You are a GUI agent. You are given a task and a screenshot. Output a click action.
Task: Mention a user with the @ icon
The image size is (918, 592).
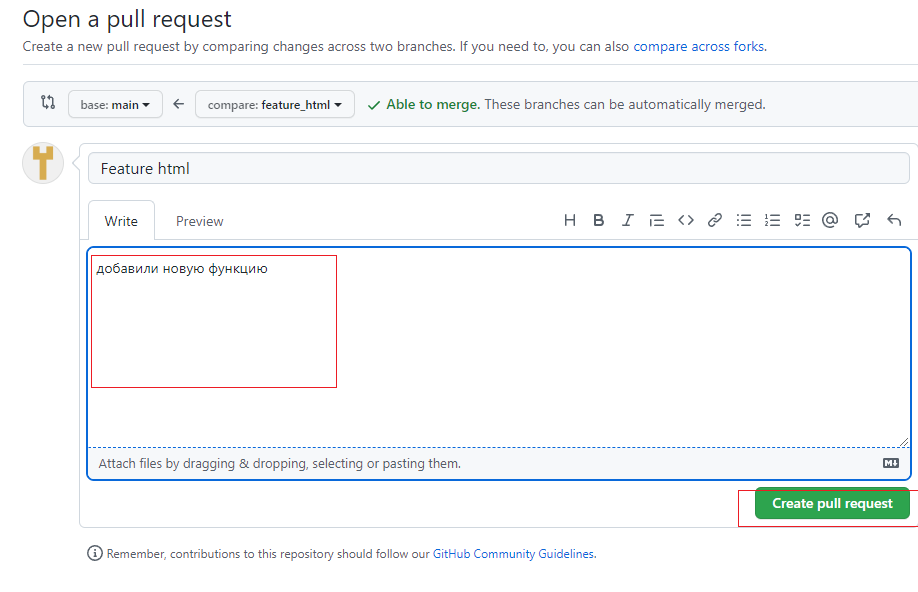pyautogui.click(x=830, y=220)
